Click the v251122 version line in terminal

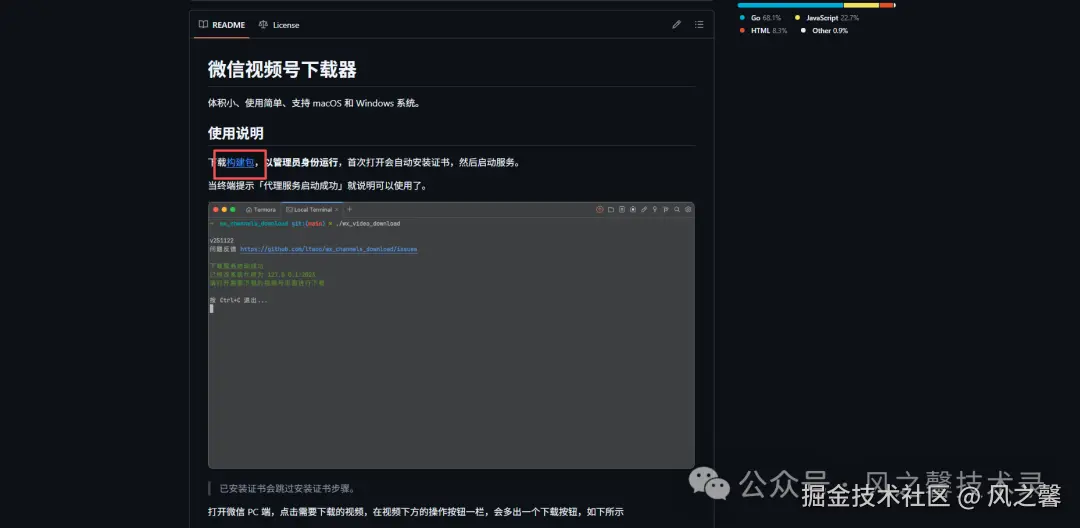[220, 241]
